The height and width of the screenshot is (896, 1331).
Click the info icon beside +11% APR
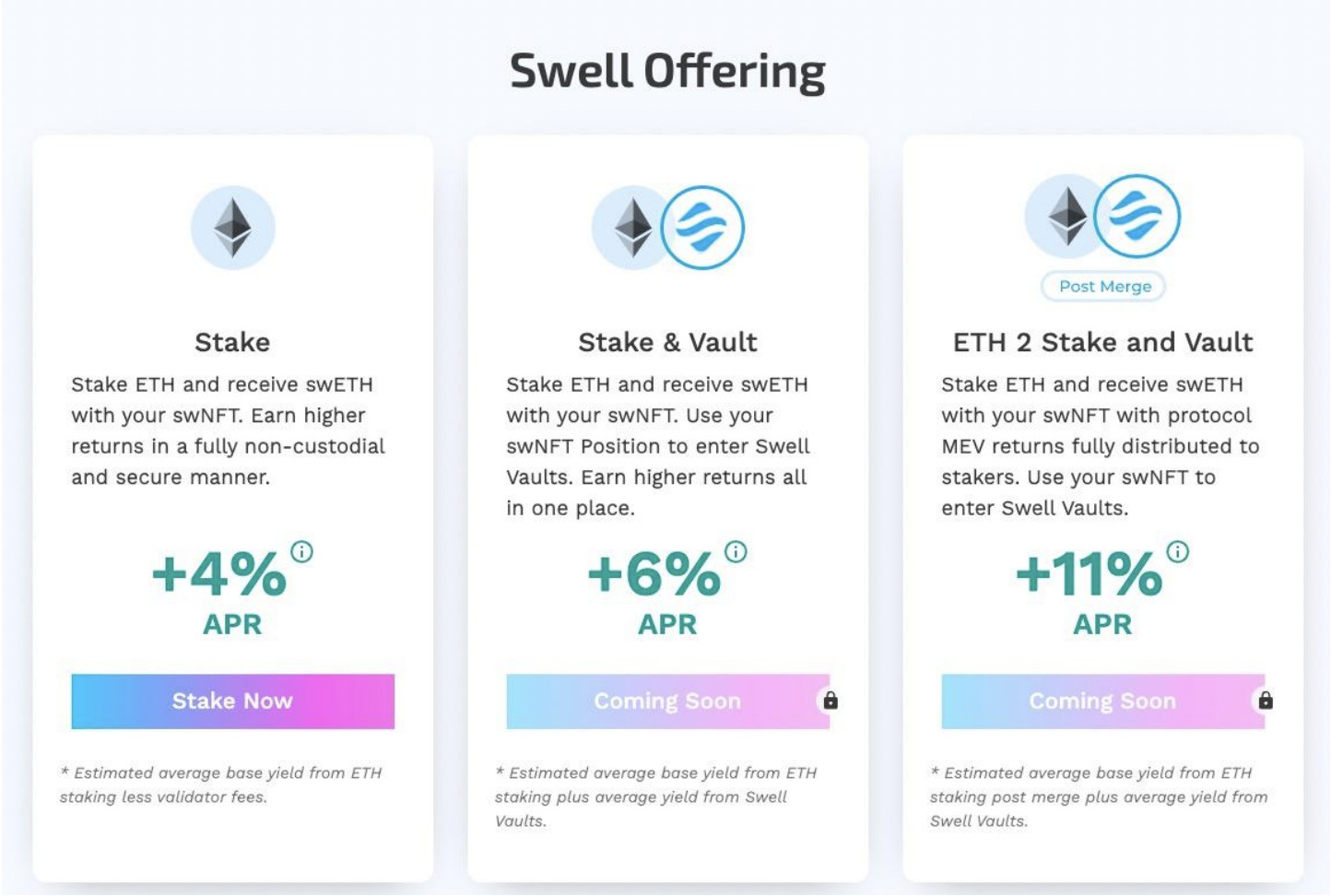(x=1178, y=552)
